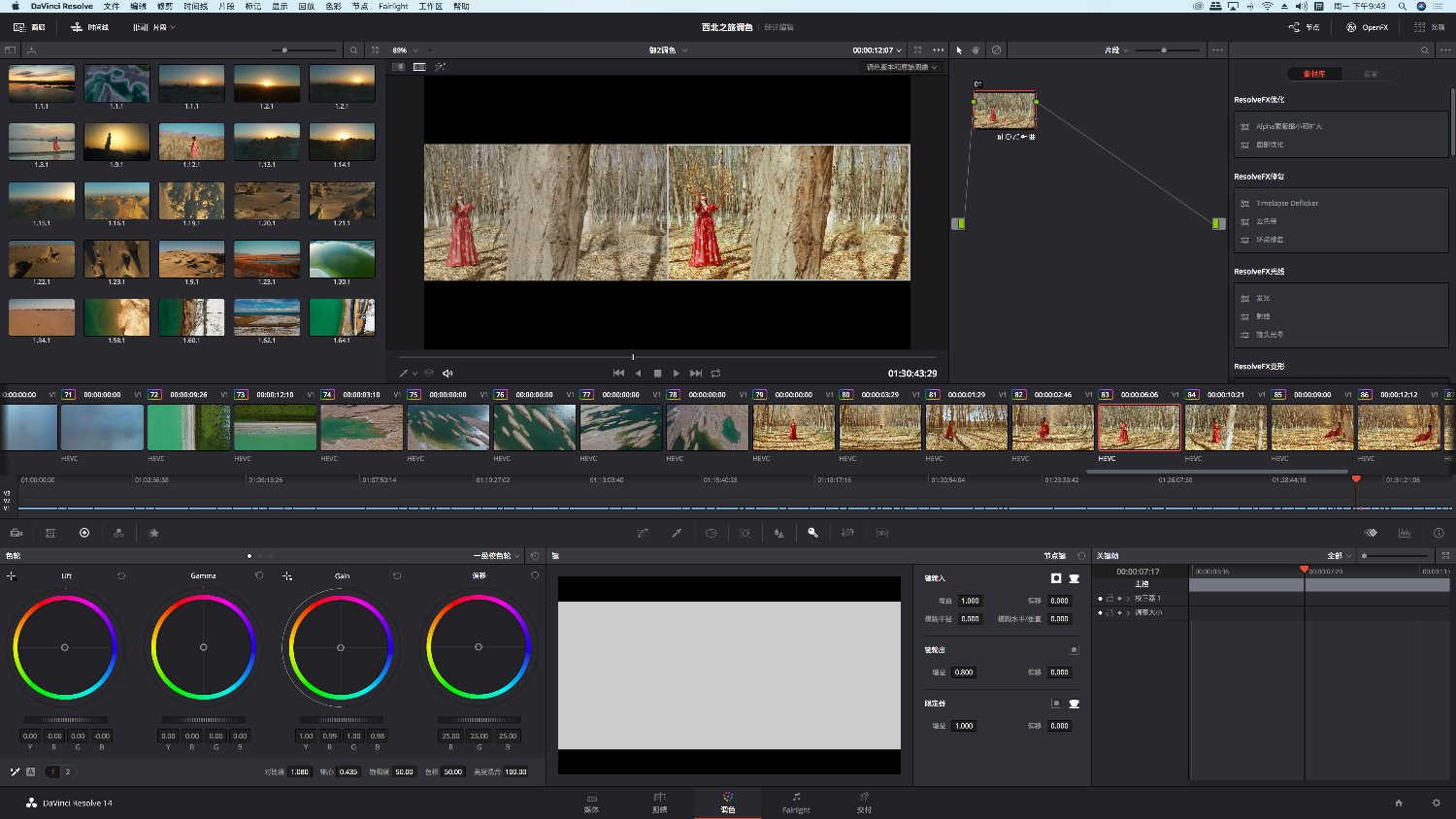
Task: Open the viewer zoom 89% dropdown
Action: point(406,49)
